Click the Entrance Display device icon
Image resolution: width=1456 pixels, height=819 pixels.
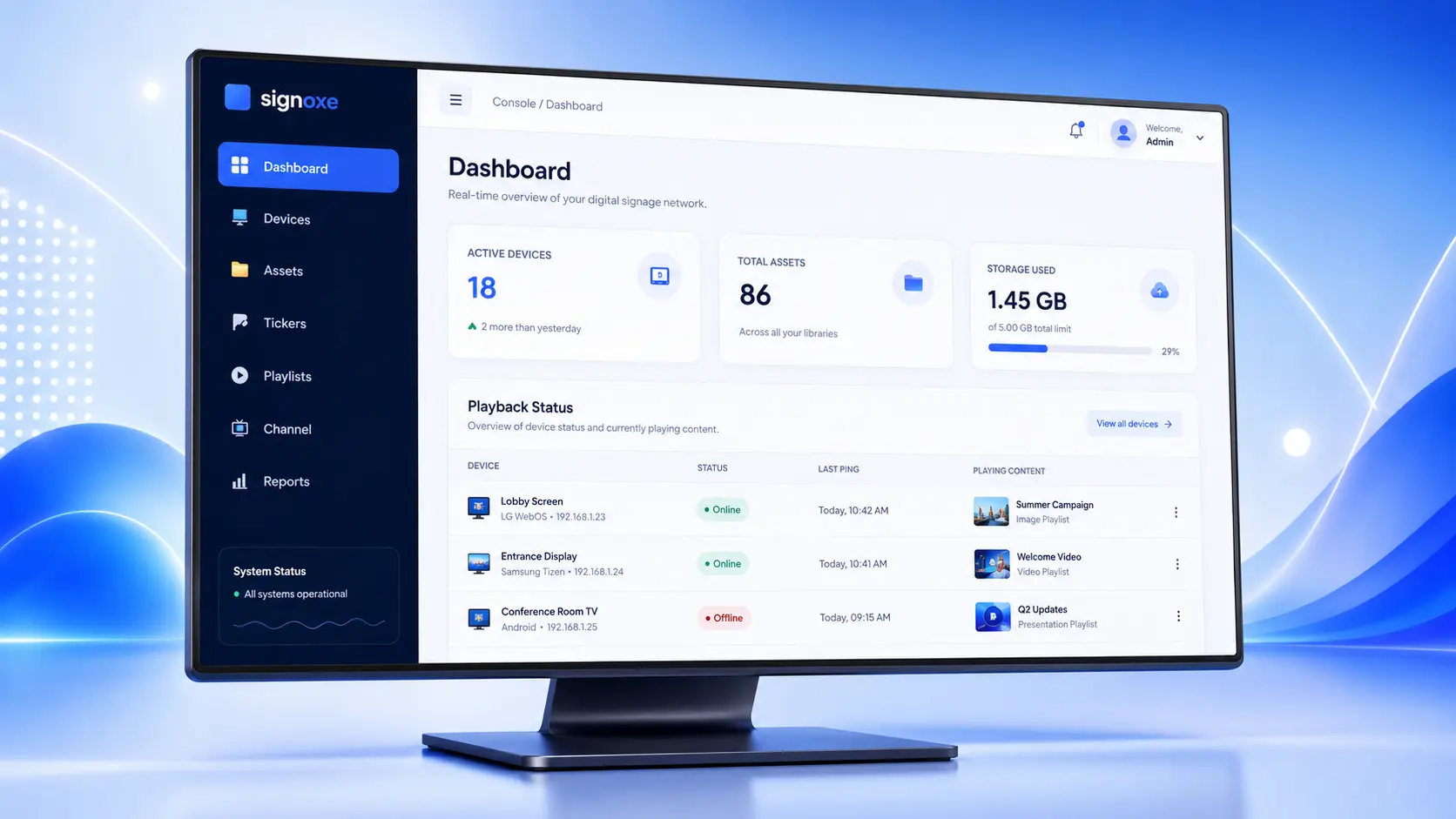[x=478, y=563]
